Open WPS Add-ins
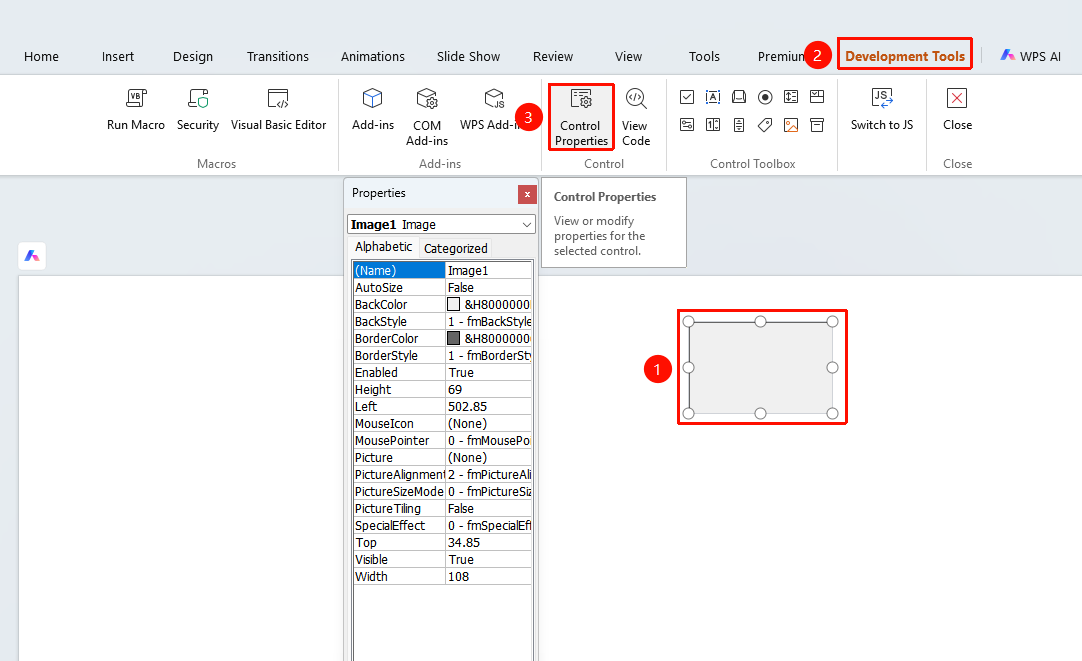 [x=491, y=109]
